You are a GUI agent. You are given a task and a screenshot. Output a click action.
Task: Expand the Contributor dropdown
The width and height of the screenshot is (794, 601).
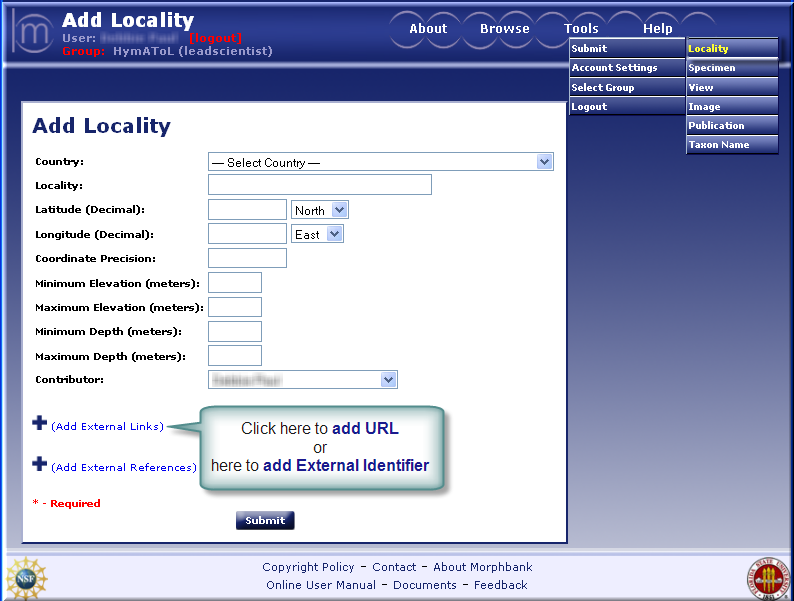(303, 380)
